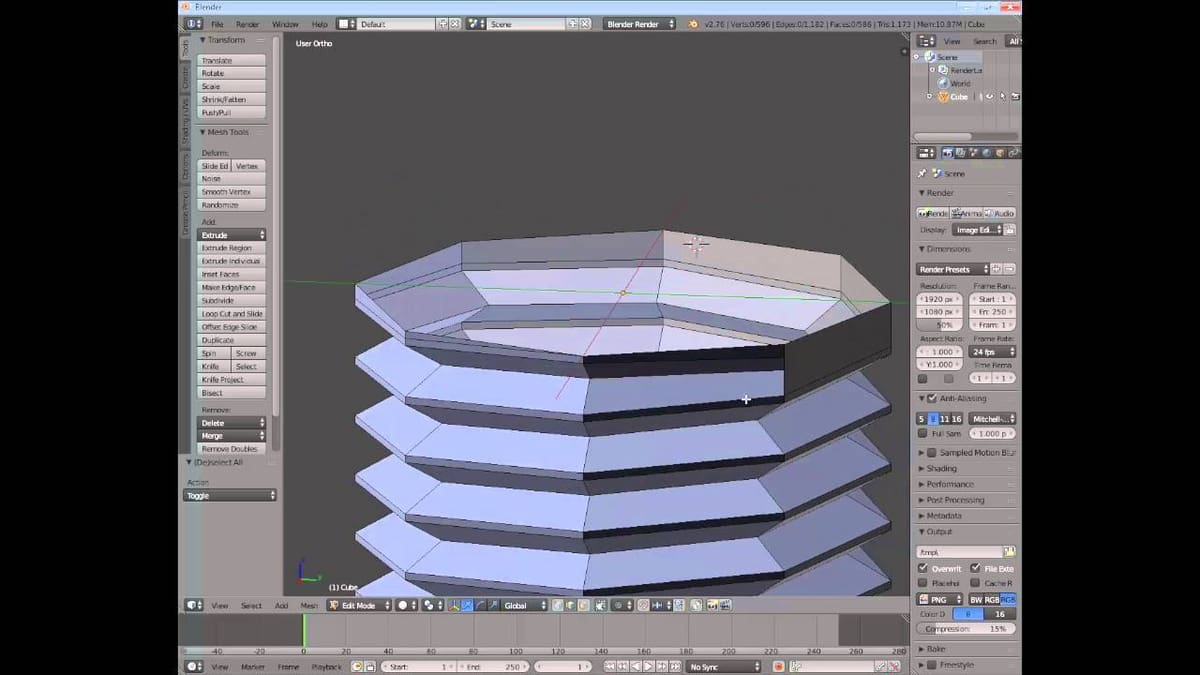Open the Render properties camera tab icon
The width and height of the screenshot is (1200, 675).
948,153
